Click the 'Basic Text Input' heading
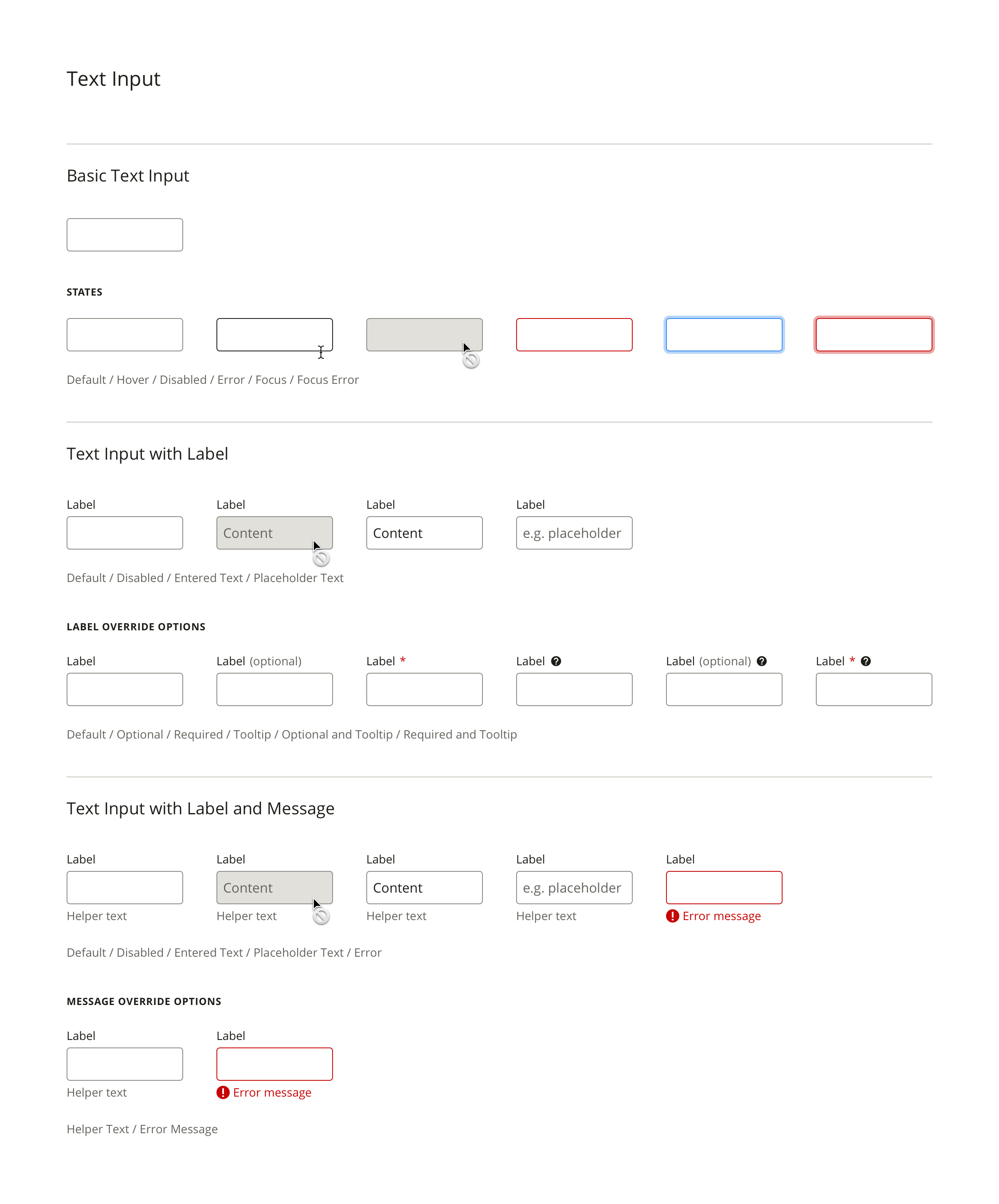Screen dimensions: 999x1204 (128, 176)
